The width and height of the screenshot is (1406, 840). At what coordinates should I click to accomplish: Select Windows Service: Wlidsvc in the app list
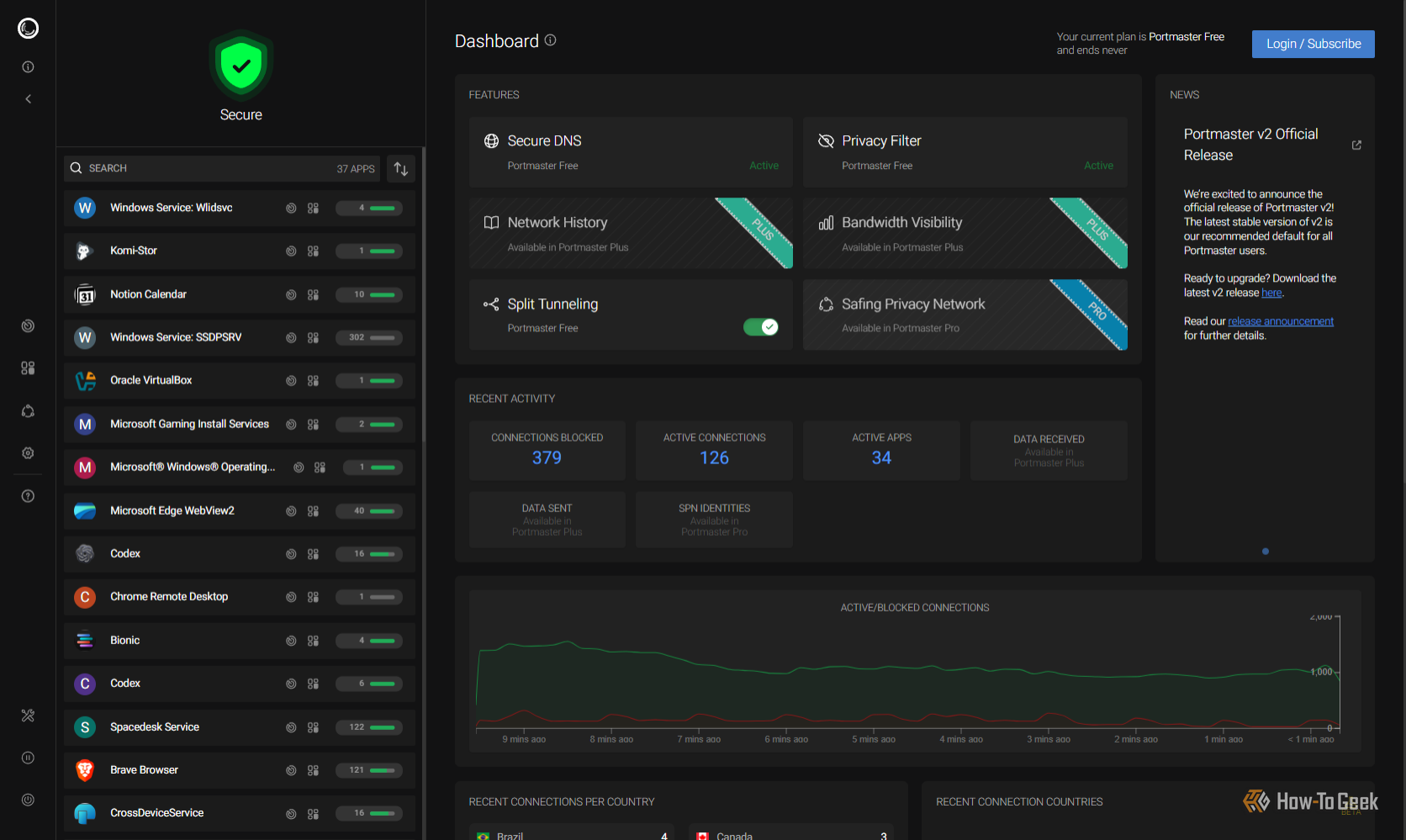click(240, 209)
